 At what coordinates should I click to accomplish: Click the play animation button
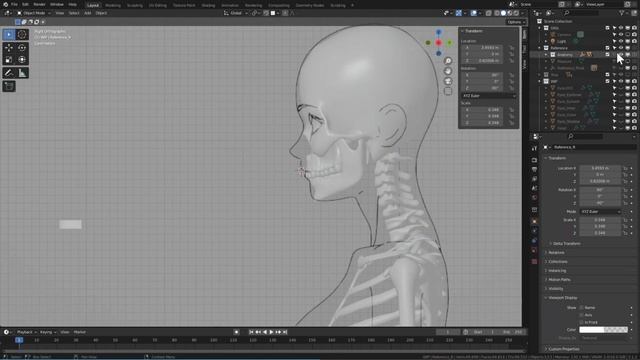pyautogui.click(x=271, y=332)
